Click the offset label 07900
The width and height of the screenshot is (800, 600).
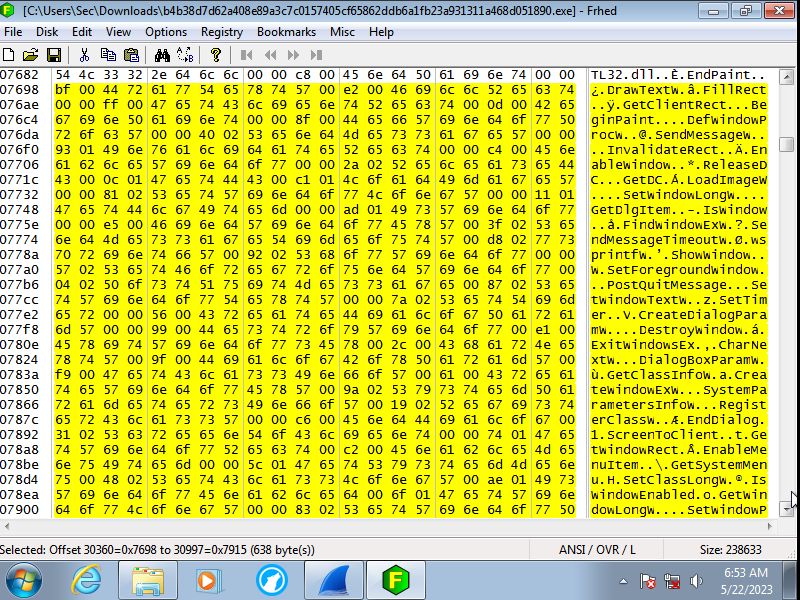click(19, 510)
